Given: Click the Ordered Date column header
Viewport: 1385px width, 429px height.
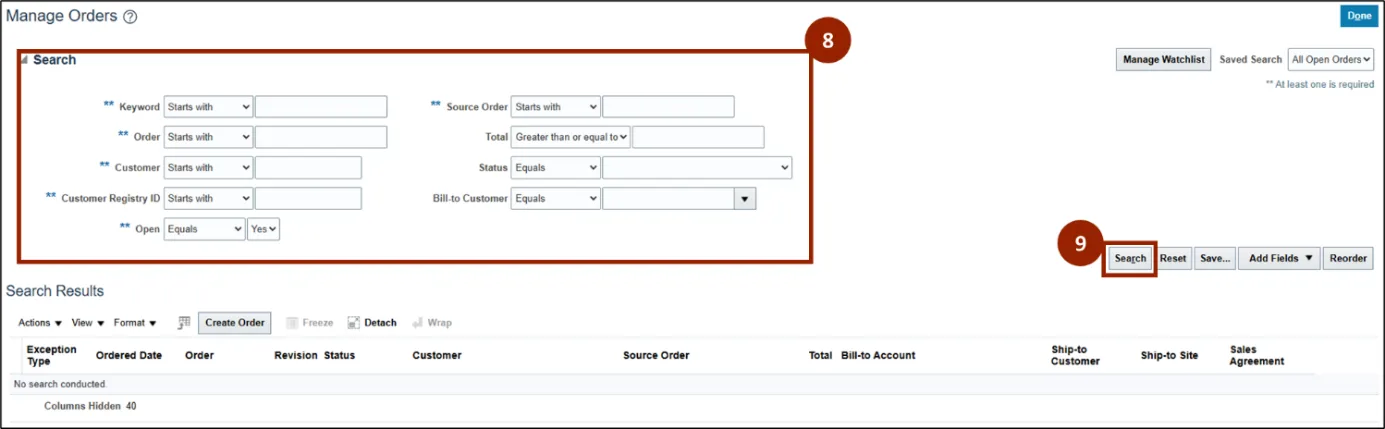Looking at the screenshot, I should (129, 356).
